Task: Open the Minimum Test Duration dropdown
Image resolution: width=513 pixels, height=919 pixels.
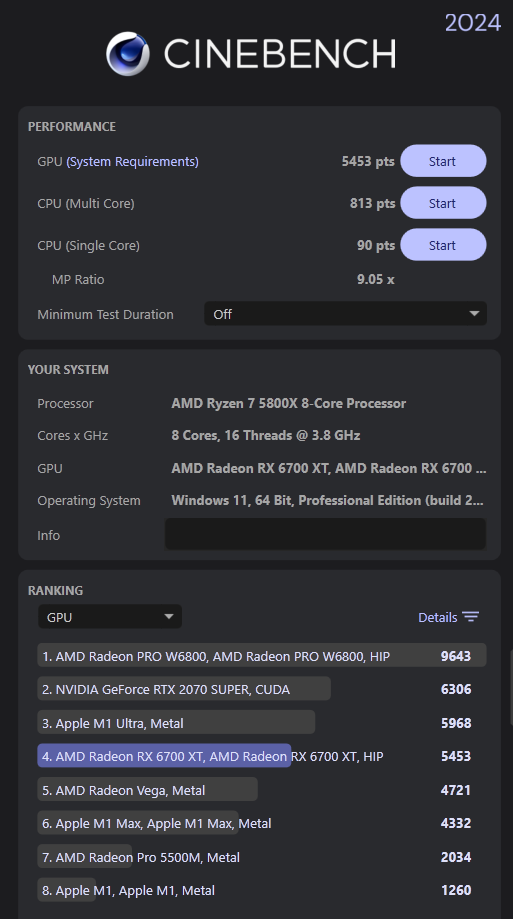Action: [345, 314]
